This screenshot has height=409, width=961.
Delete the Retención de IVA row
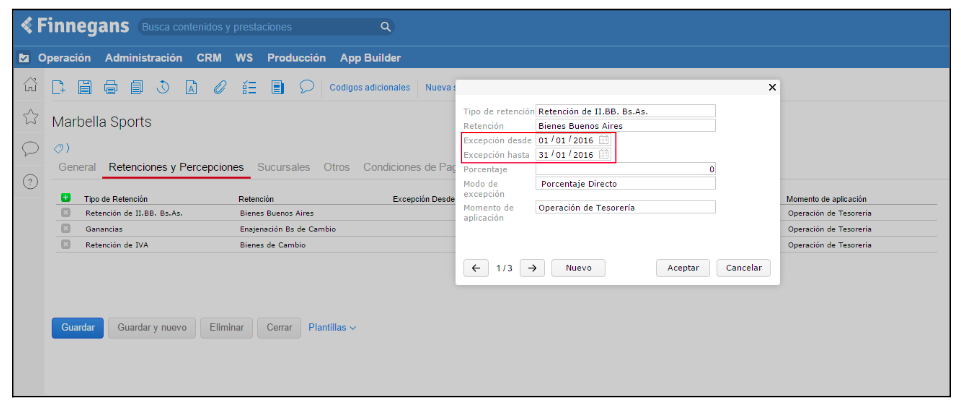pyautogui.click(x=65, y=245)
